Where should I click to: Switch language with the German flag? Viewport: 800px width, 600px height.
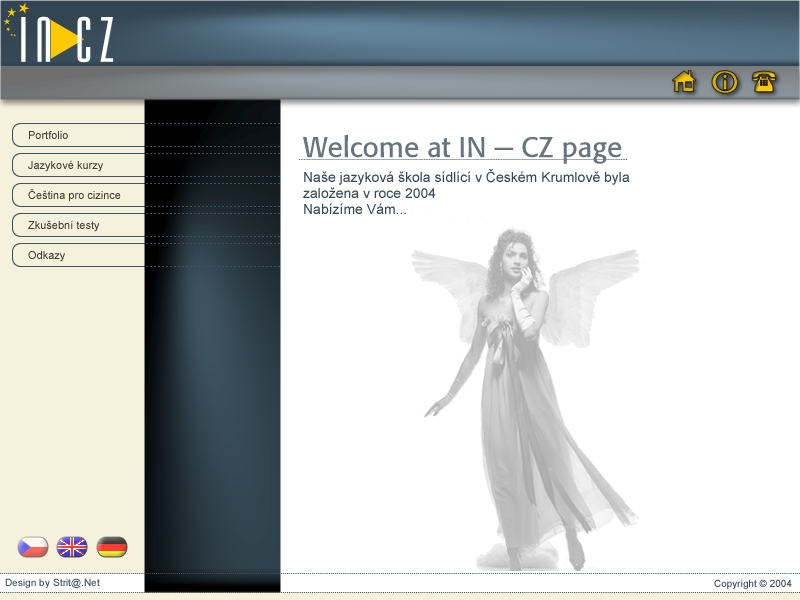(x=112, y=547)
